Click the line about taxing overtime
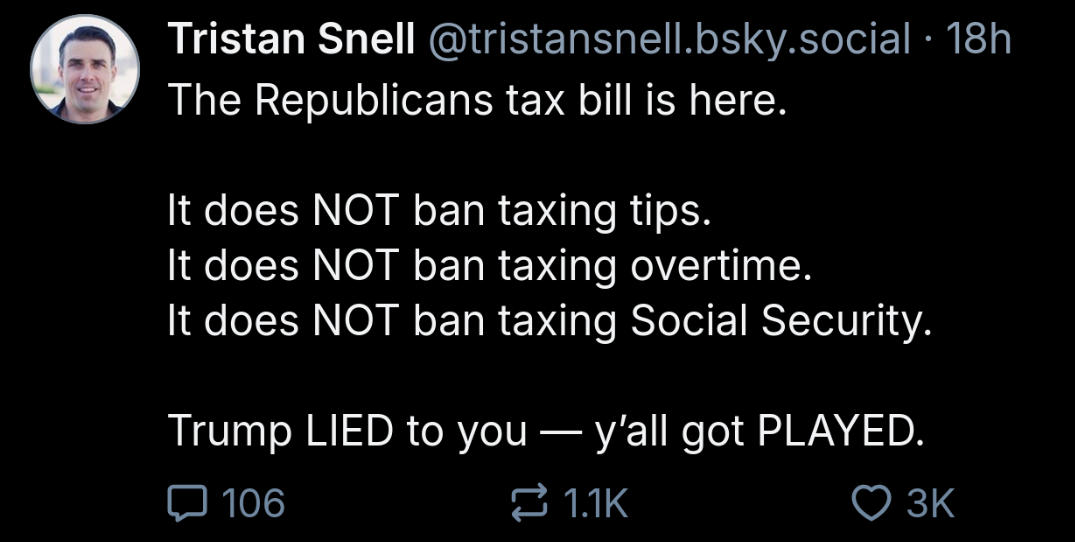Image resolution: width=1075 pixels, height=542 pixels. 490,267
